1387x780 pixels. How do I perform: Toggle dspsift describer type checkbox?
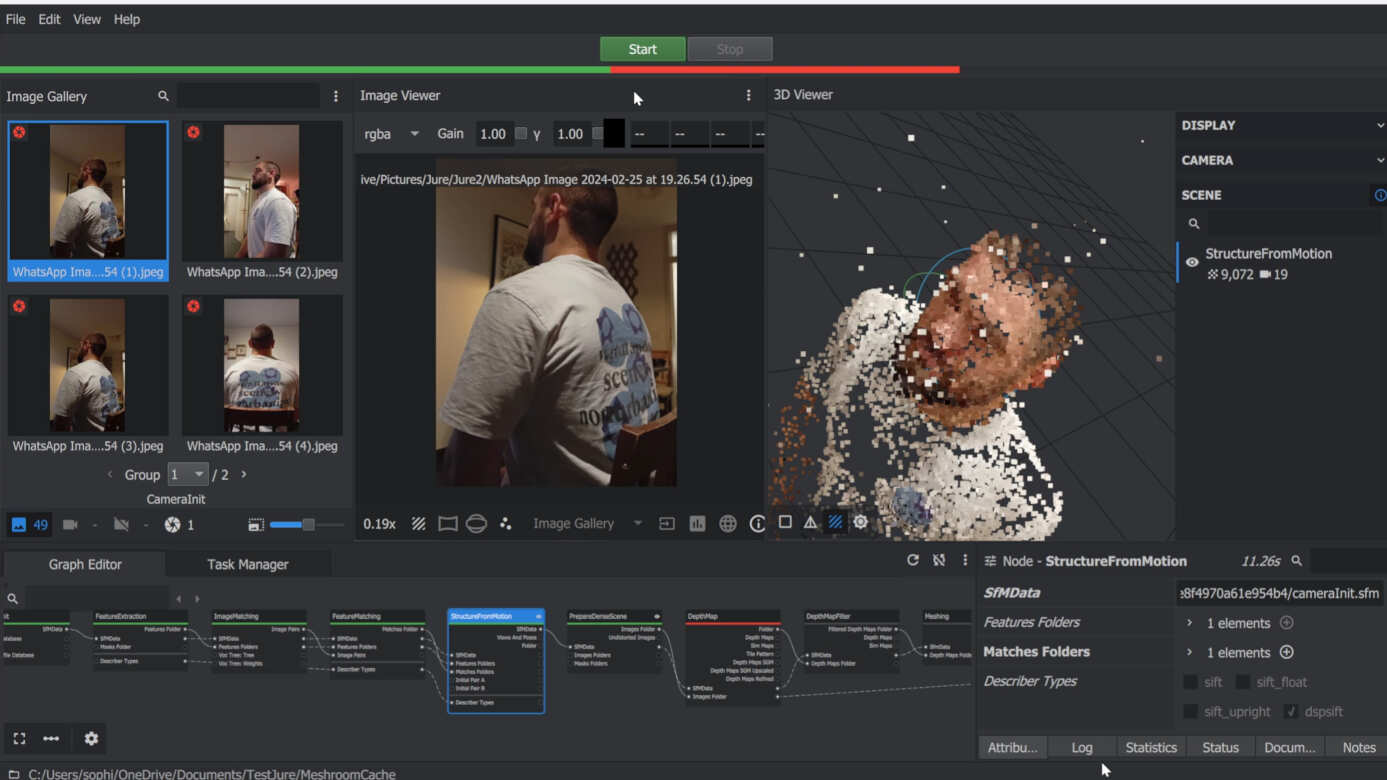coord(1291,711)
